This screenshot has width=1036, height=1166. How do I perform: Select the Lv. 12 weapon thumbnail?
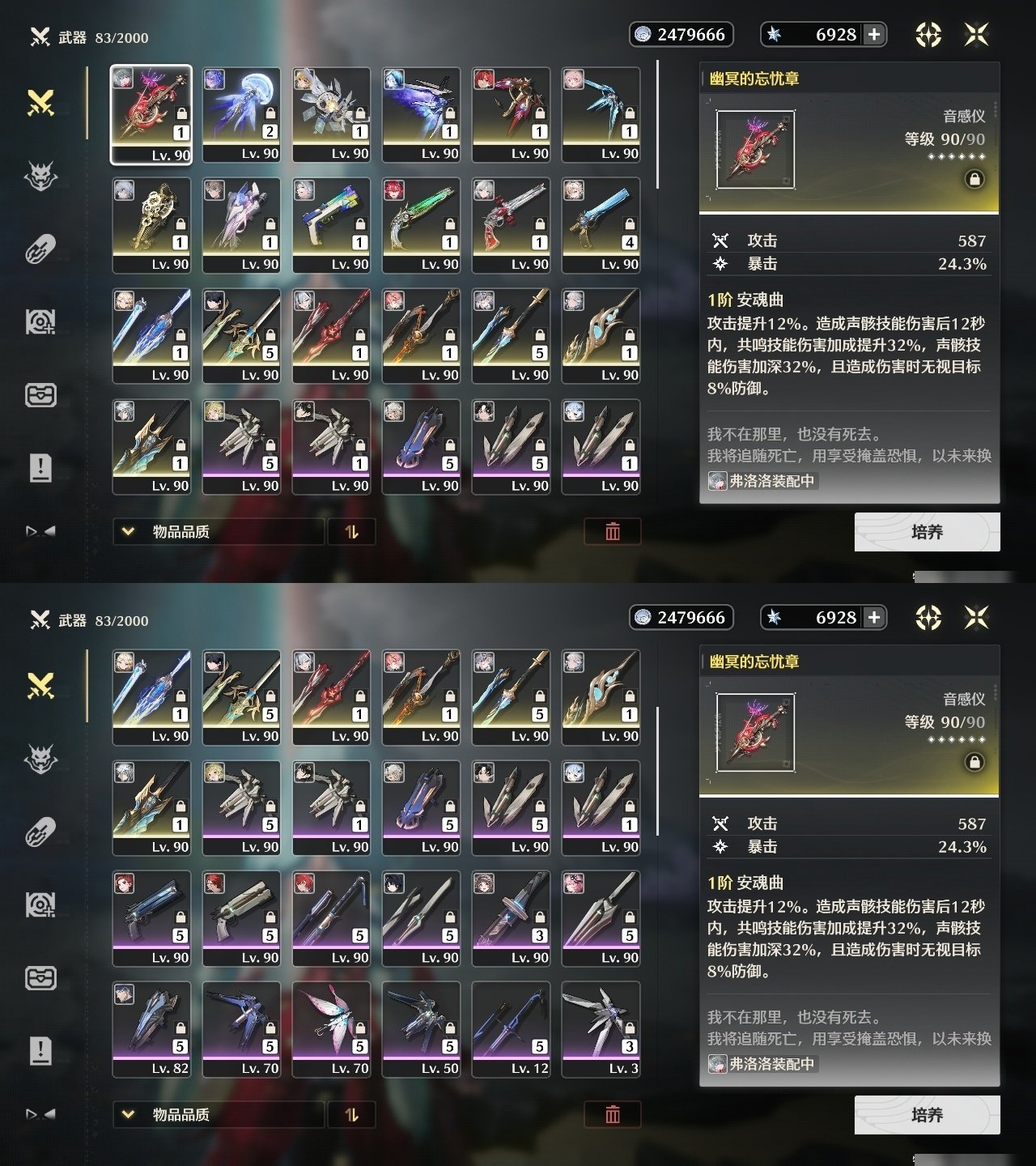(x=512, y=1029)
